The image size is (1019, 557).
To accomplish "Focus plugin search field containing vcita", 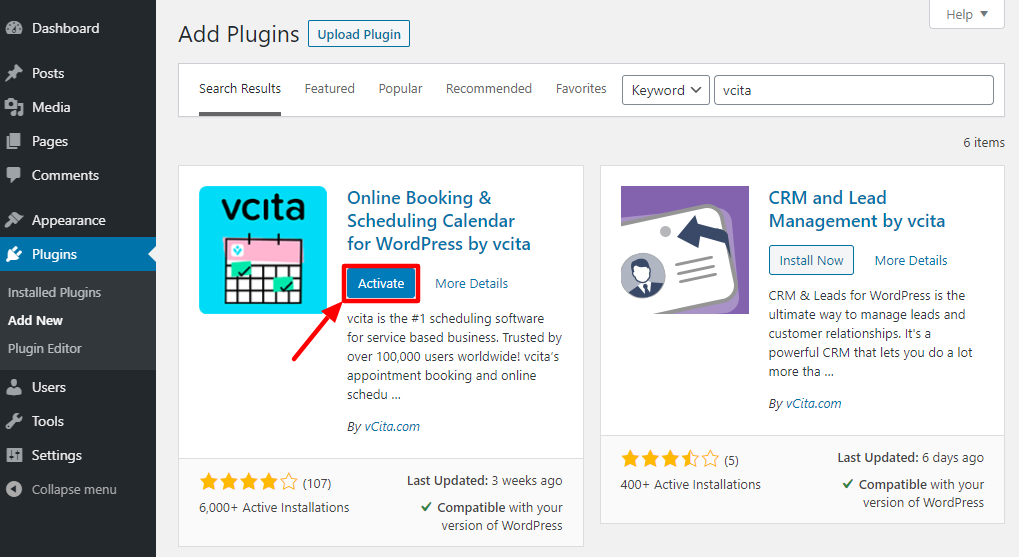I will 853,90.
